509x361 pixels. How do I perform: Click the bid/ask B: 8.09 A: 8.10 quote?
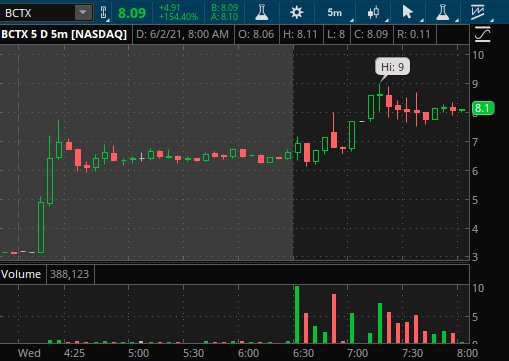tap(225, 12)
